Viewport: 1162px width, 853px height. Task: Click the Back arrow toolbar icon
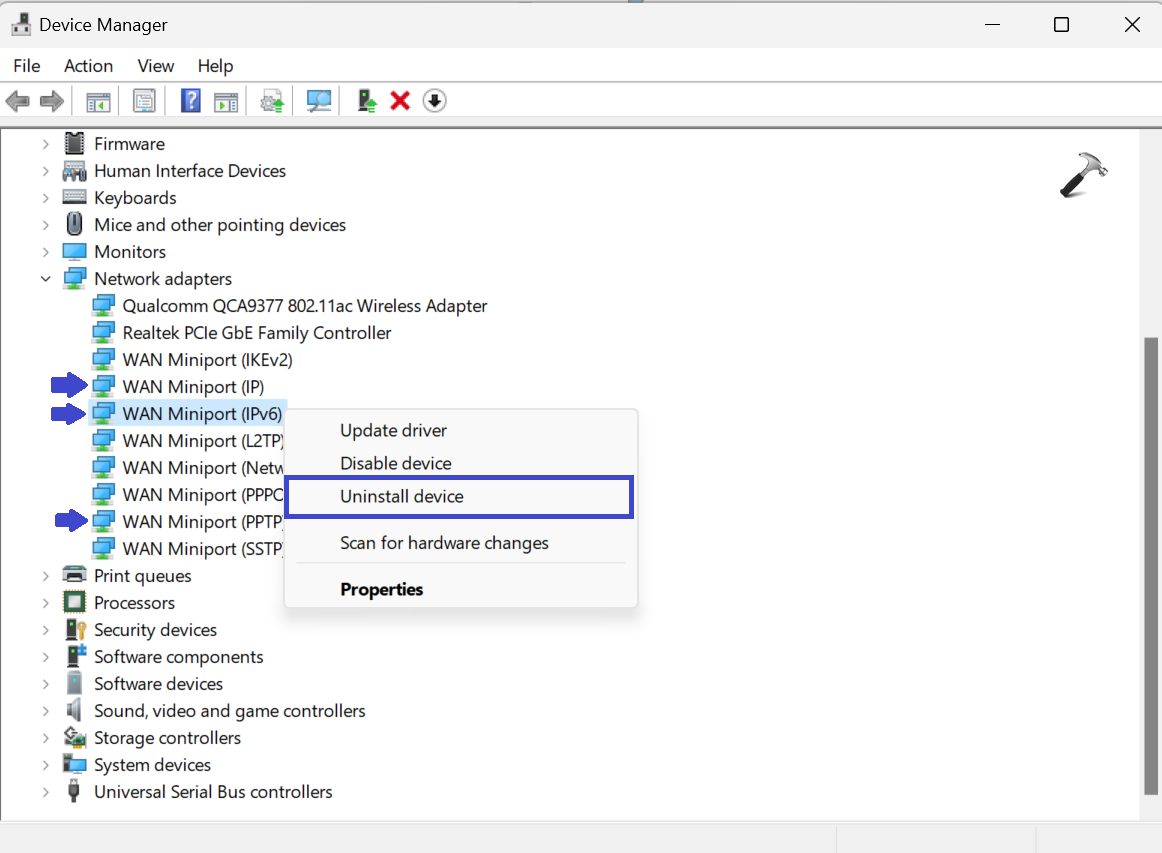17,101
